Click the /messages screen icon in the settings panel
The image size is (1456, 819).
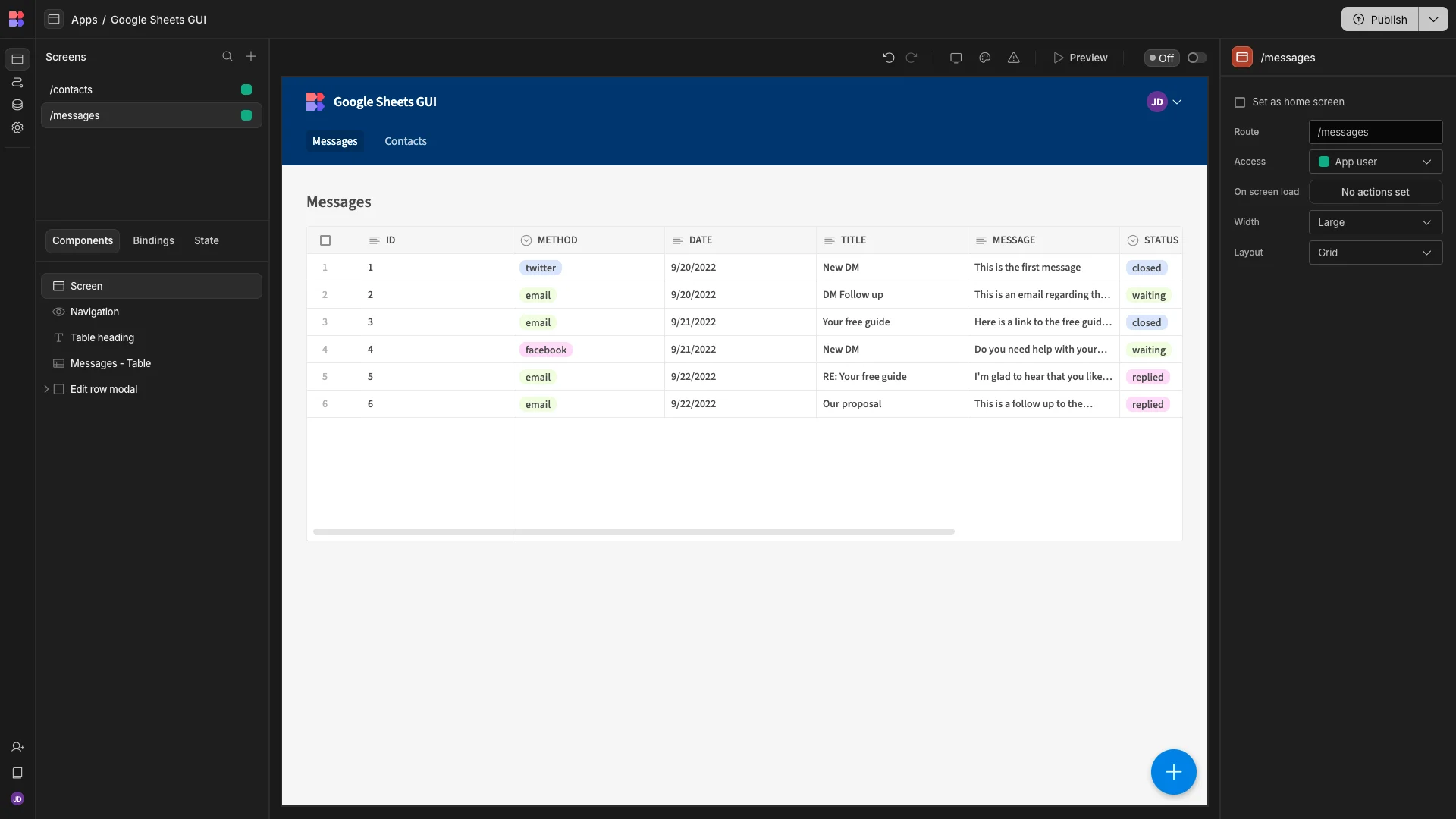[1242, 58]
